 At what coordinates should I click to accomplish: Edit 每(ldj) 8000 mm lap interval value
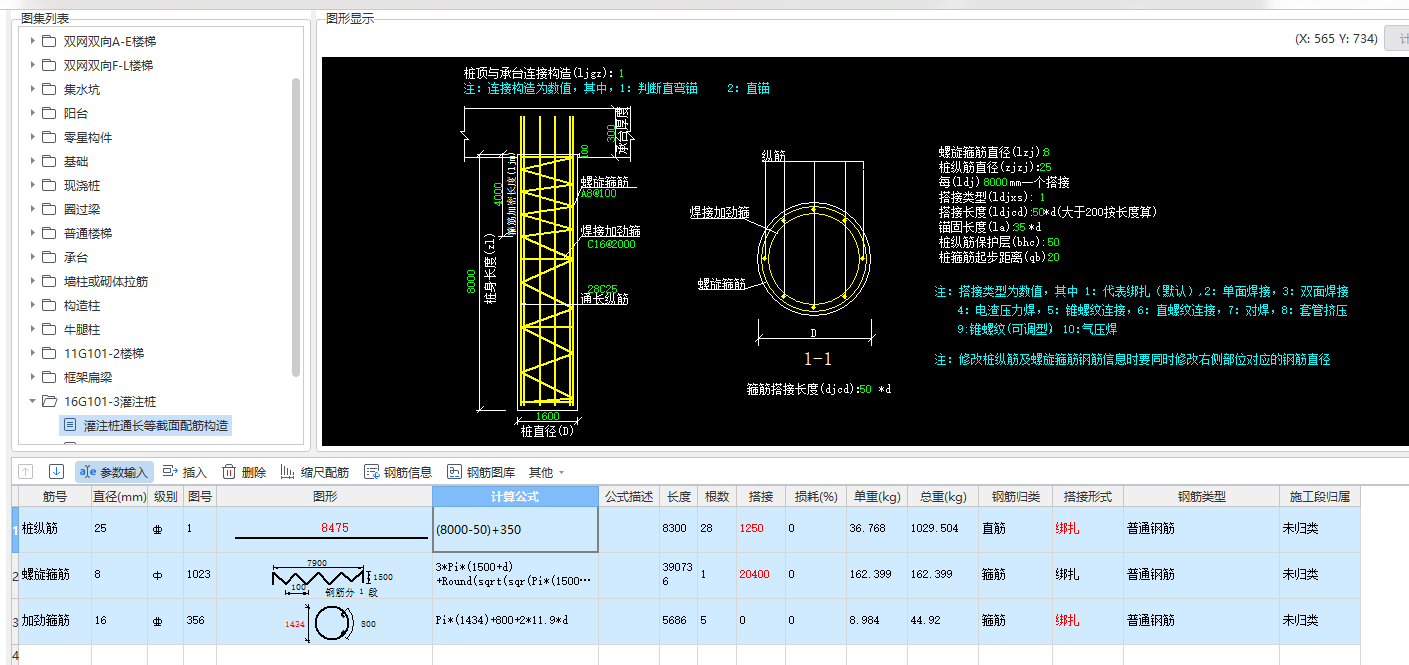(995, 182)
